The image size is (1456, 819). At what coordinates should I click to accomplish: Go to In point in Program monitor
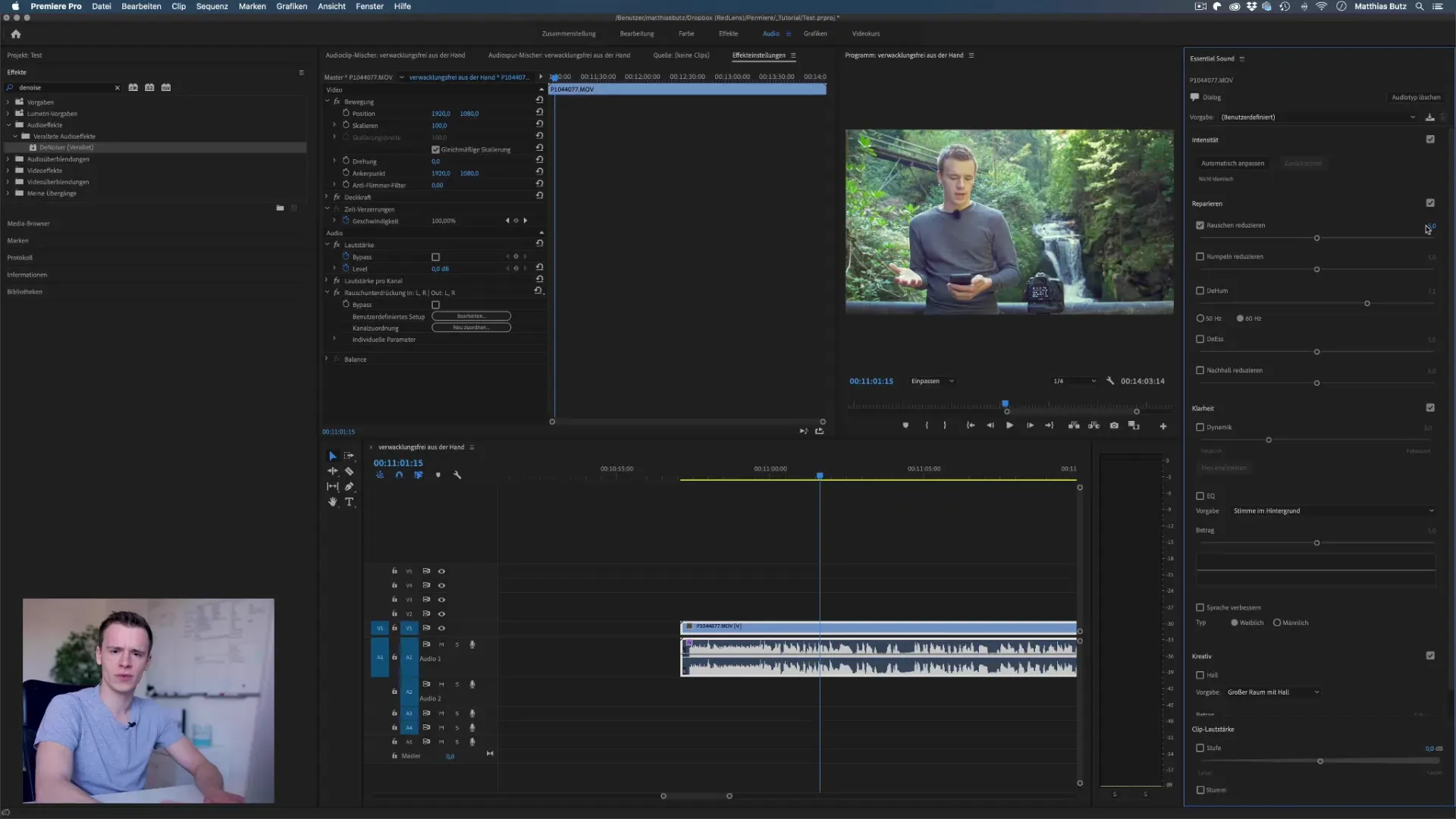coord(970,425)
